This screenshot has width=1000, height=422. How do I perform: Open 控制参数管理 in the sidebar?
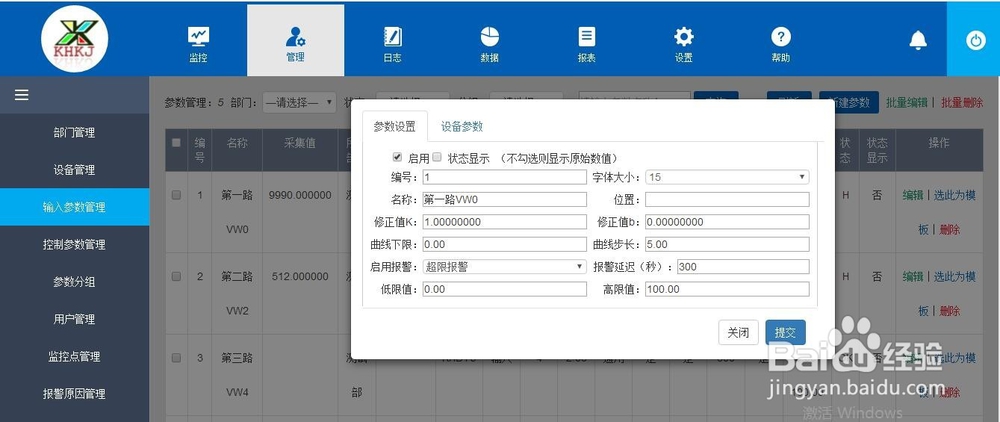pyautogui.click(x=75, y=245)
